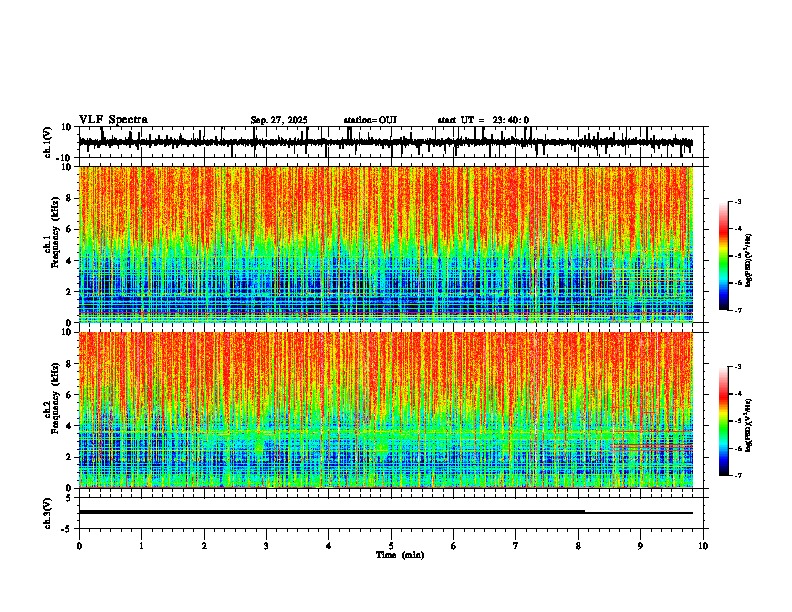The image size is (792, 612).
Task: Click ch.1 color bar log(PSD) unit label
Action: click(749, 260)
